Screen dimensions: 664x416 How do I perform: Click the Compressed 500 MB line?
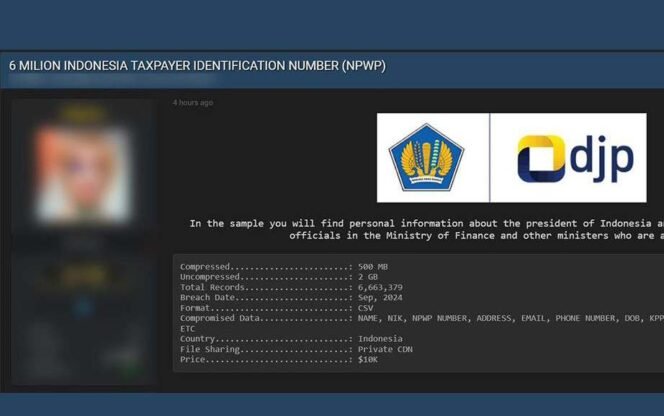[x=283, y=267]
